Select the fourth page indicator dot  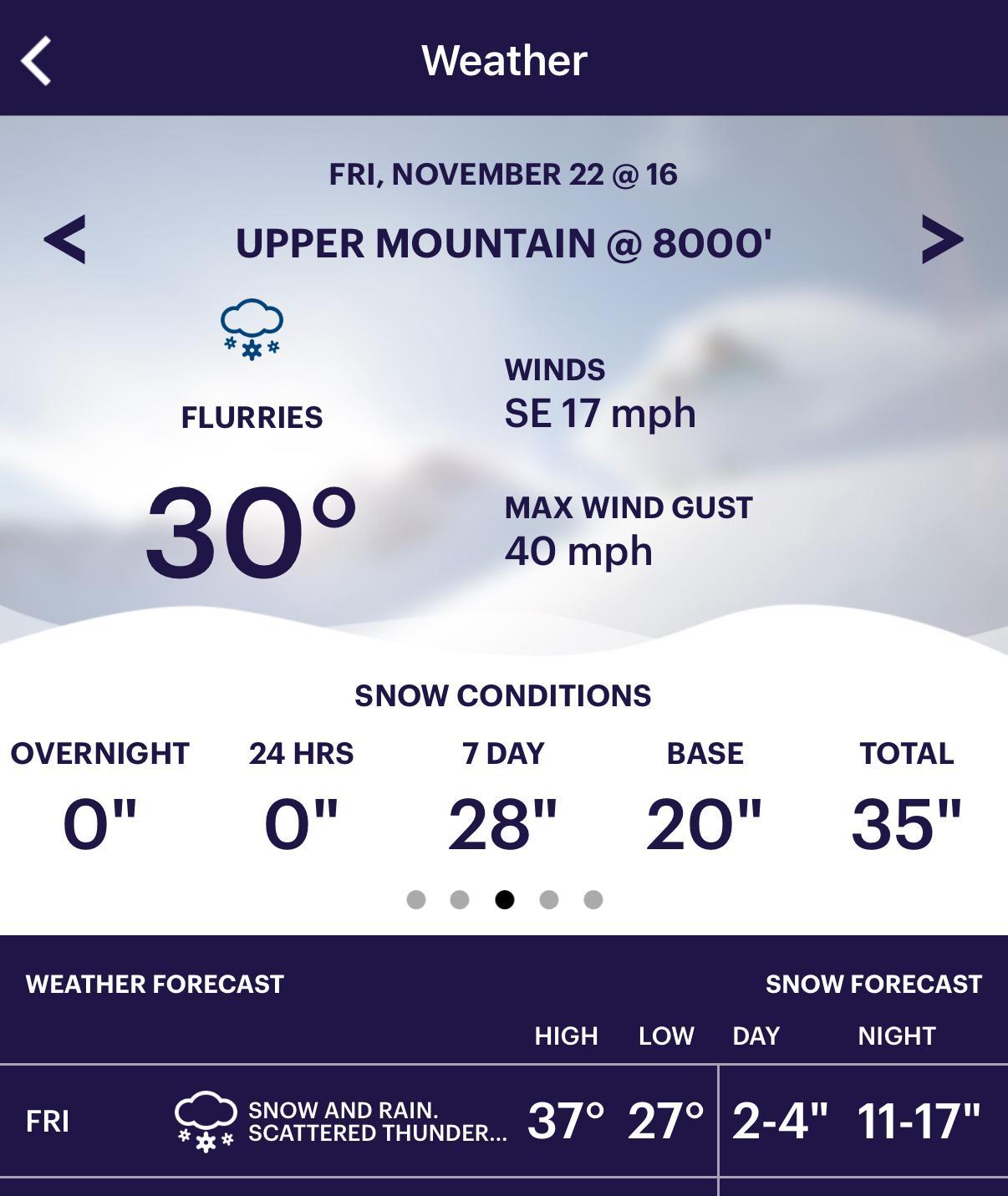pos(548,899)
